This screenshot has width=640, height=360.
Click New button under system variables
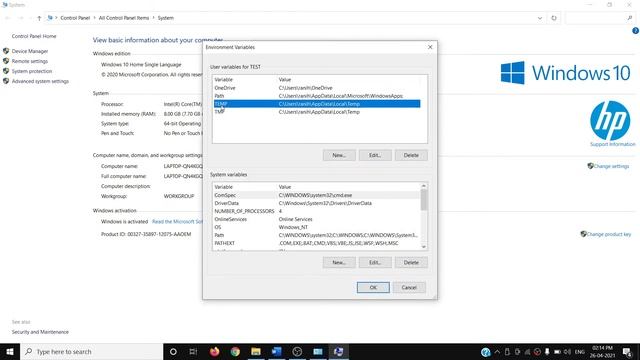click(339, 262)
